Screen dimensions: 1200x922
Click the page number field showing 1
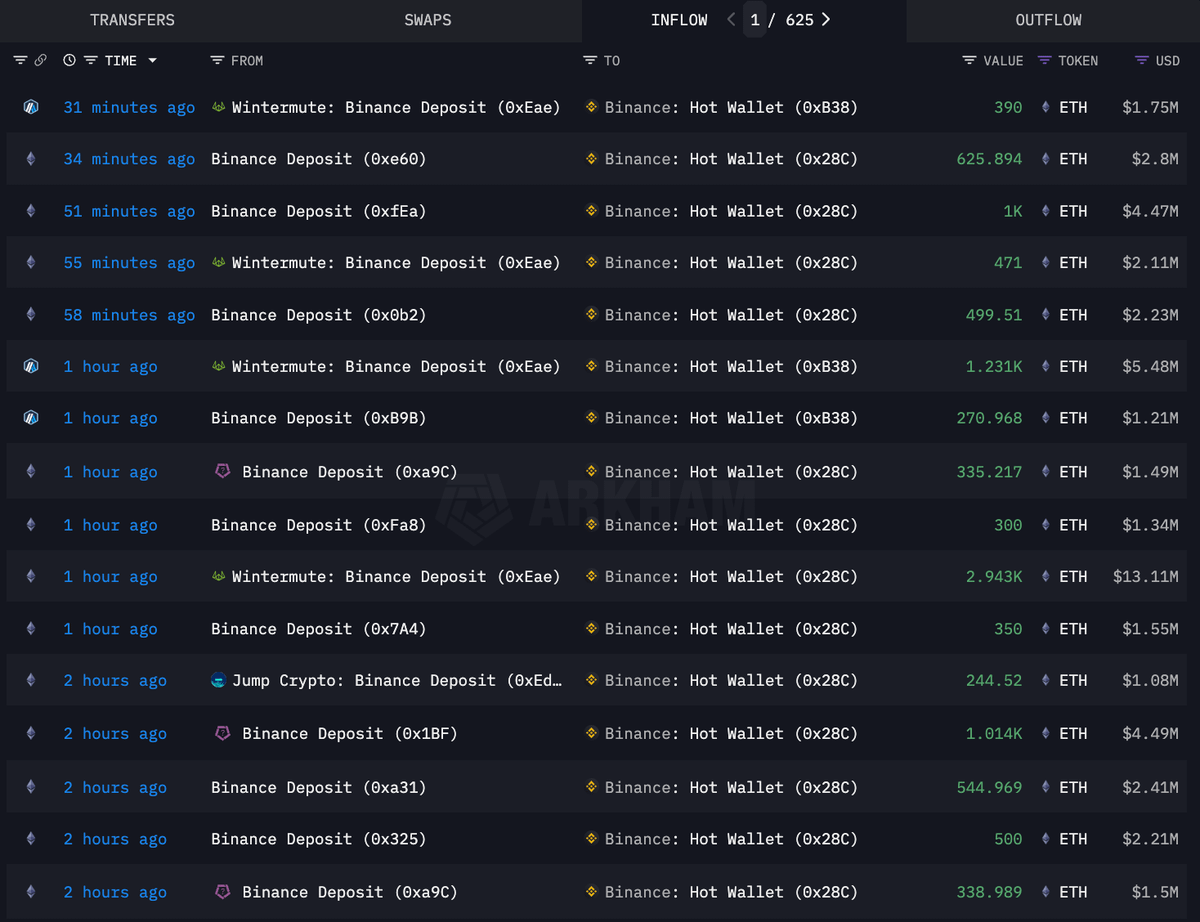(755, 20)
